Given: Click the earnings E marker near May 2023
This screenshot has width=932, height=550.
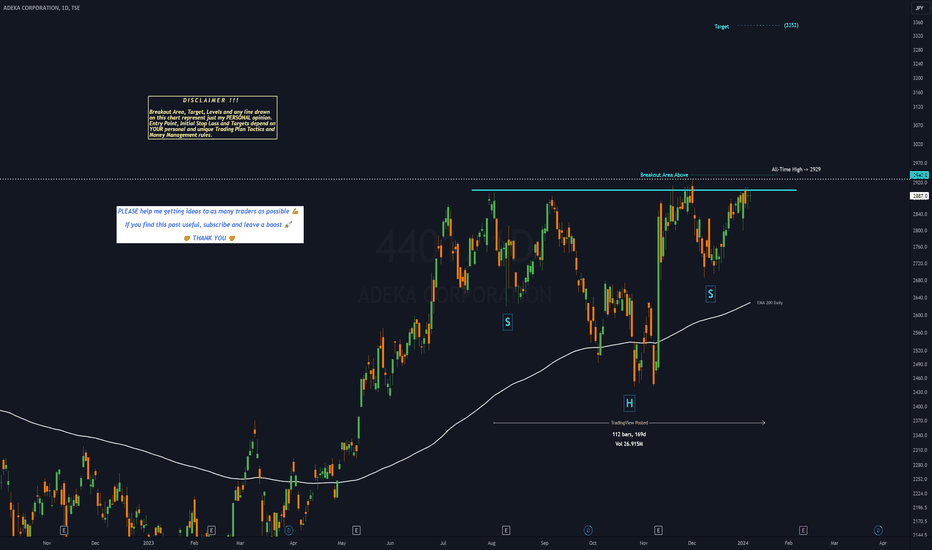Looking at the screenshot, I should tap(356, 530).
